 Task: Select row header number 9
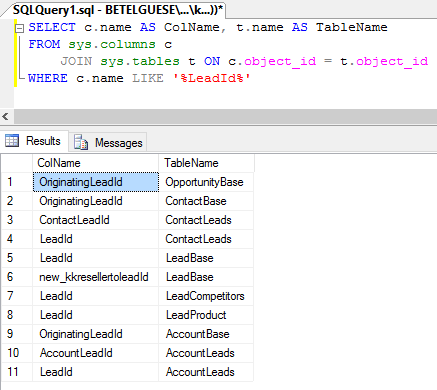[17, 334]
